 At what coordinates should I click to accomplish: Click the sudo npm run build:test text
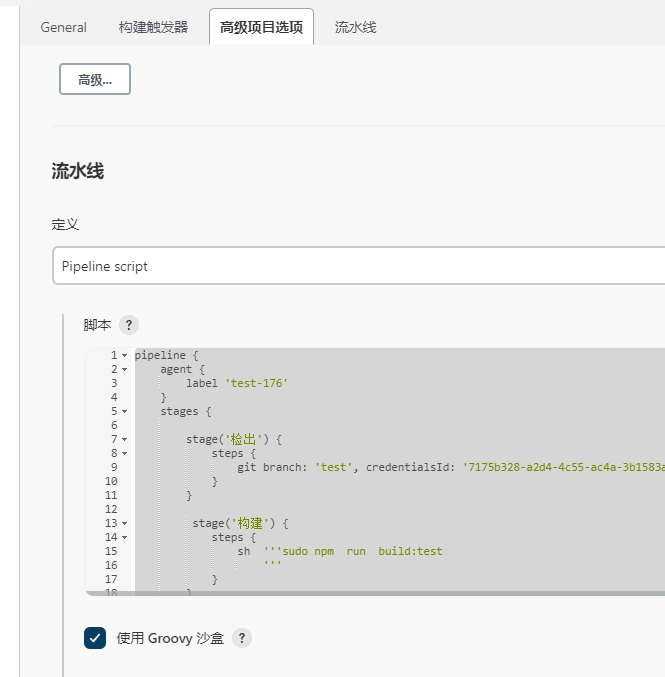click(x=362, y=551)
